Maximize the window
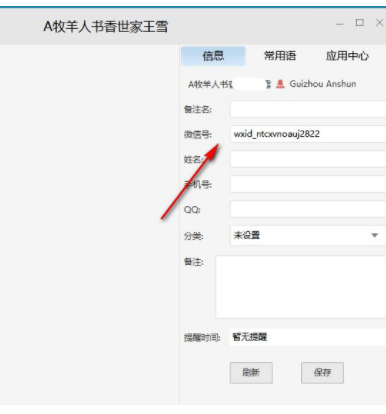The width and height of the screenshot is (386, 414). [x=360, y=23]
